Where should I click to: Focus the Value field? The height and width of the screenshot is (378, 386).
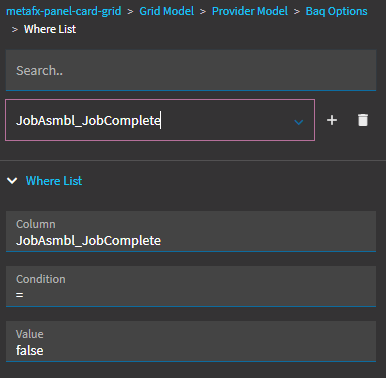(191, 341)
